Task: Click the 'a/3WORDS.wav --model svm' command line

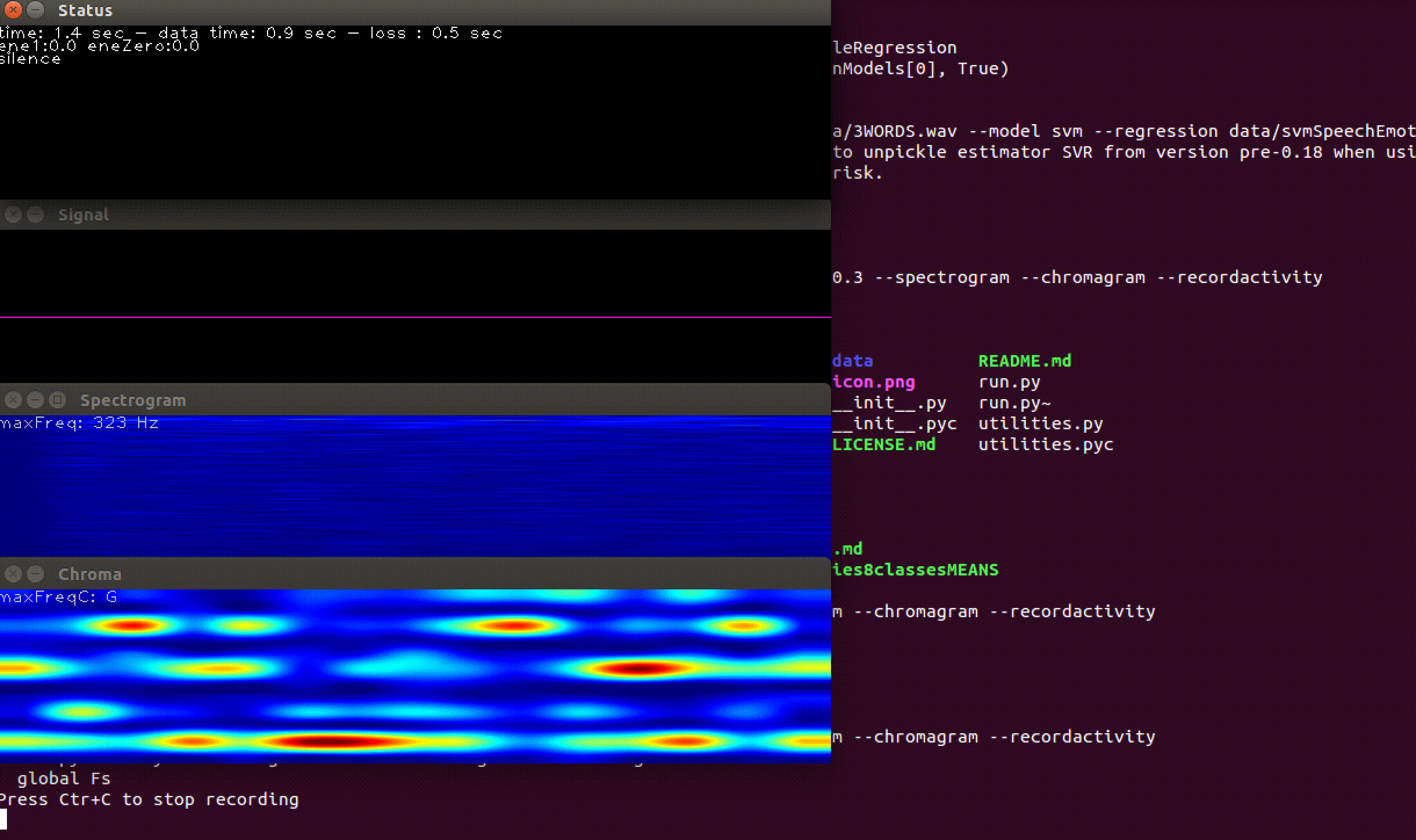Action: (x=1124, y=131)
